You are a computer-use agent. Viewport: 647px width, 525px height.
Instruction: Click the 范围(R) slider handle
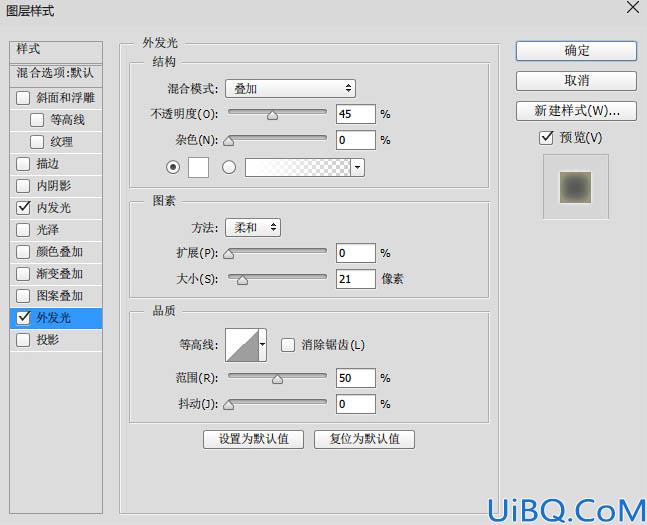(x=278, y=379)
